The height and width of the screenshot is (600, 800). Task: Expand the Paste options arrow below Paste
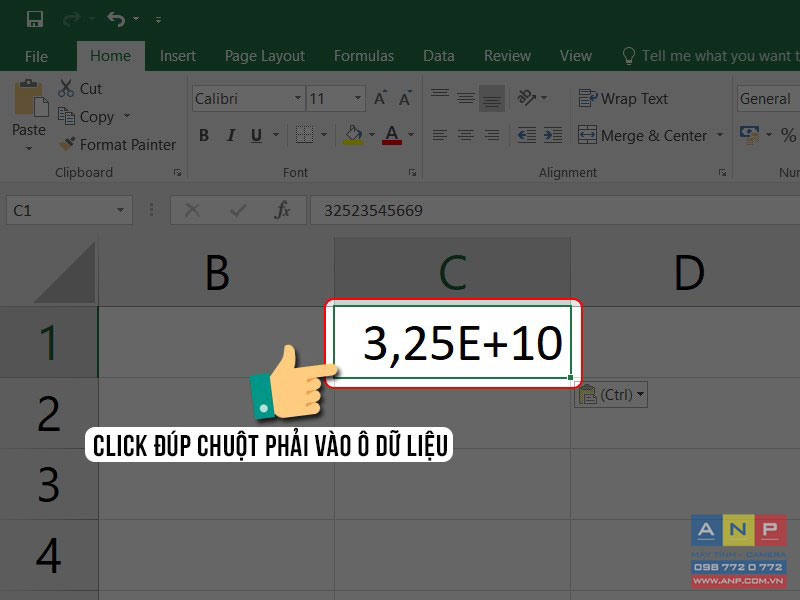pos(29,148)
